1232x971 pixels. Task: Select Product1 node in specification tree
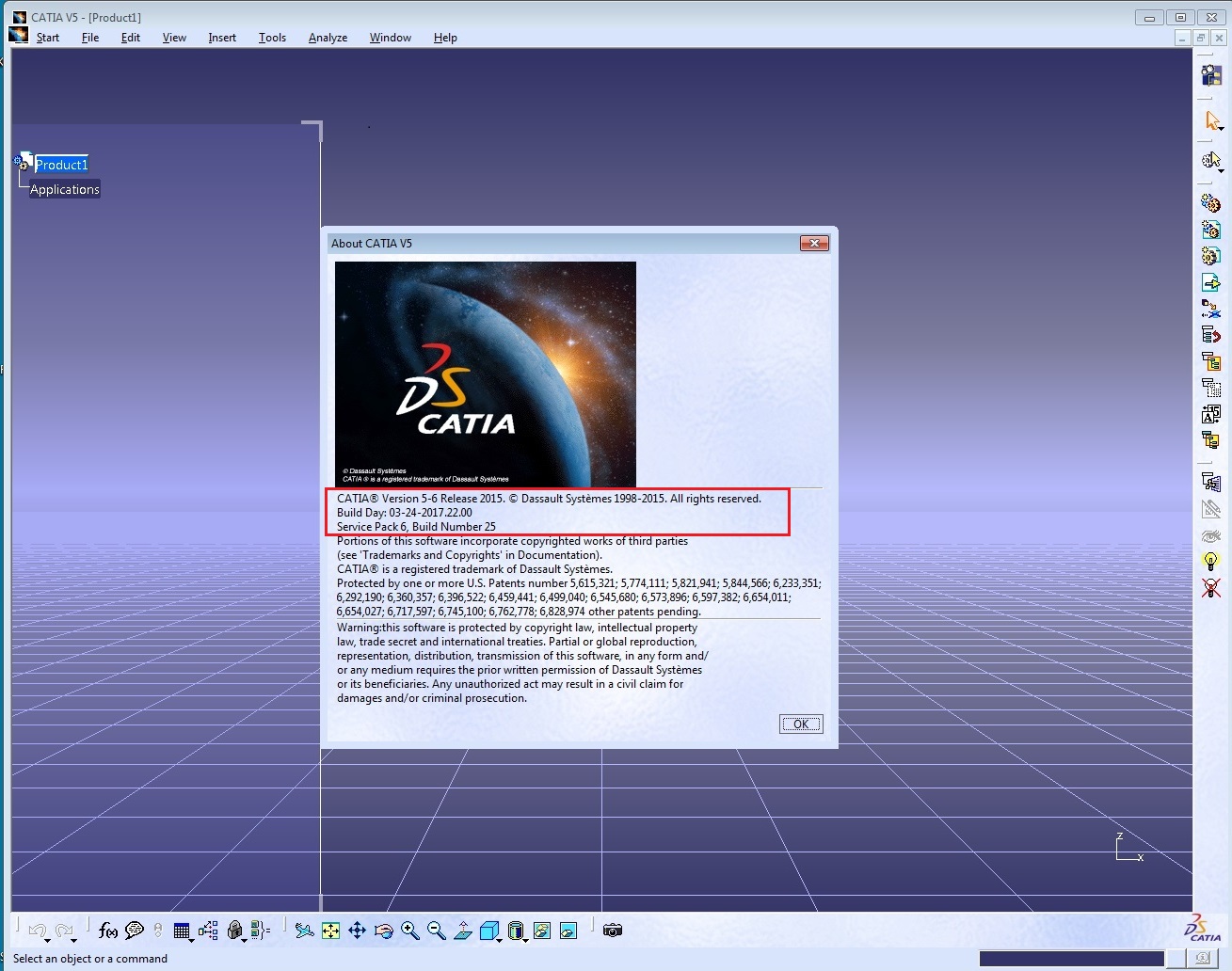pos(61,165)
